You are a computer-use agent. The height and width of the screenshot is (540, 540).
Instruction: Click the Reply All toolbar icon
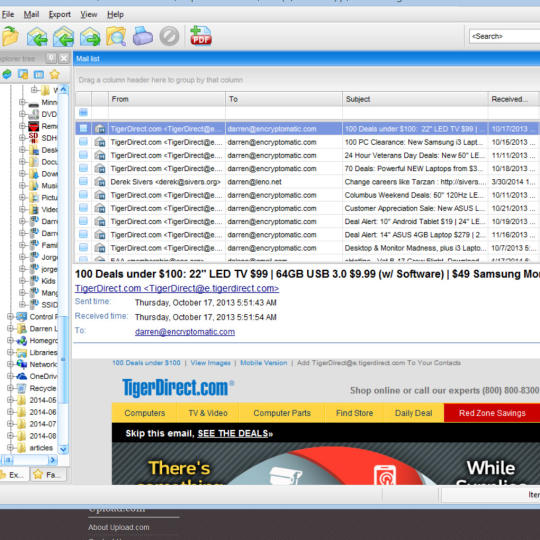click(x=63, y=36)
